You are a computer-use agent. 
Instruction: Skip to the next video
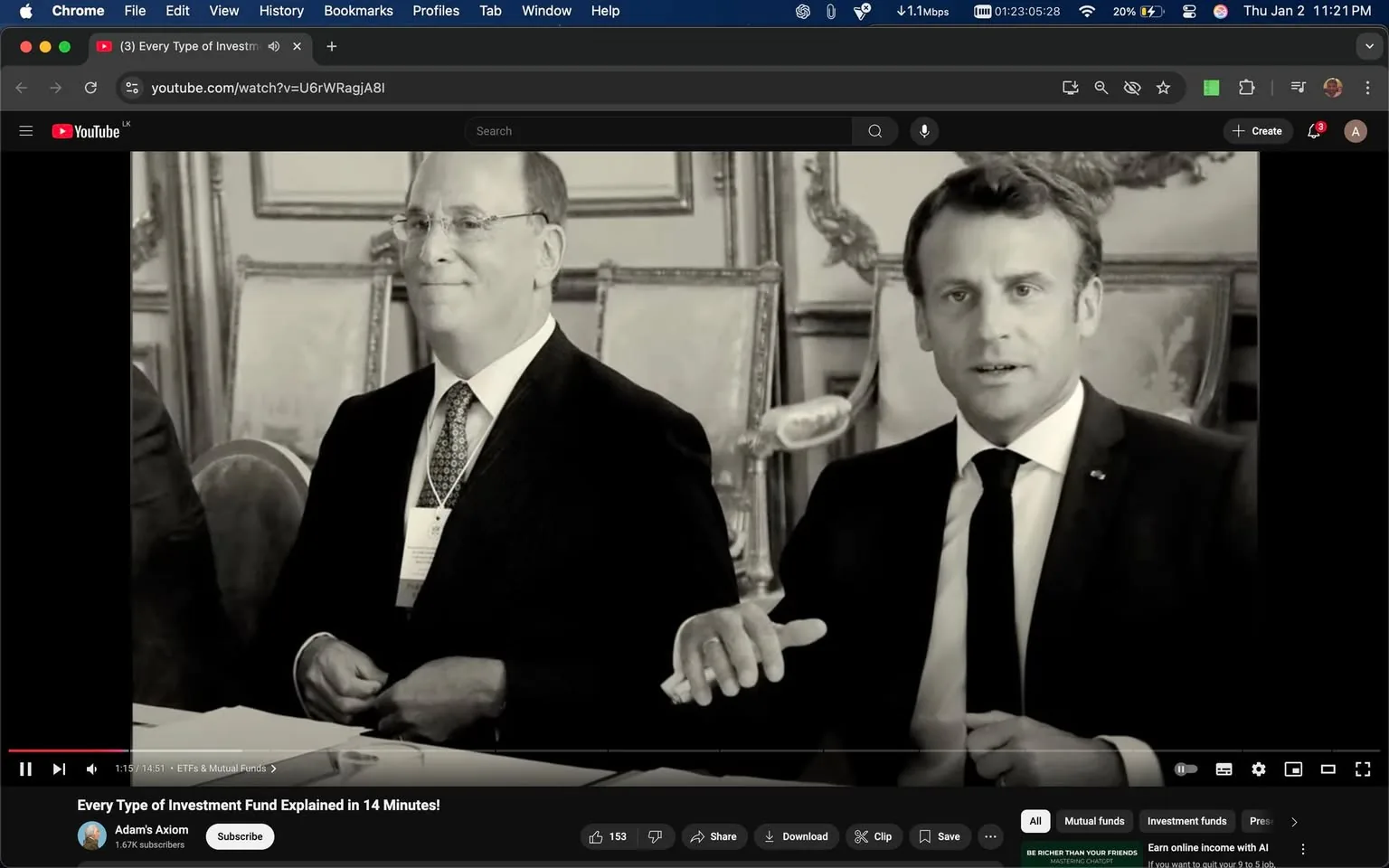tap(59, 769)
